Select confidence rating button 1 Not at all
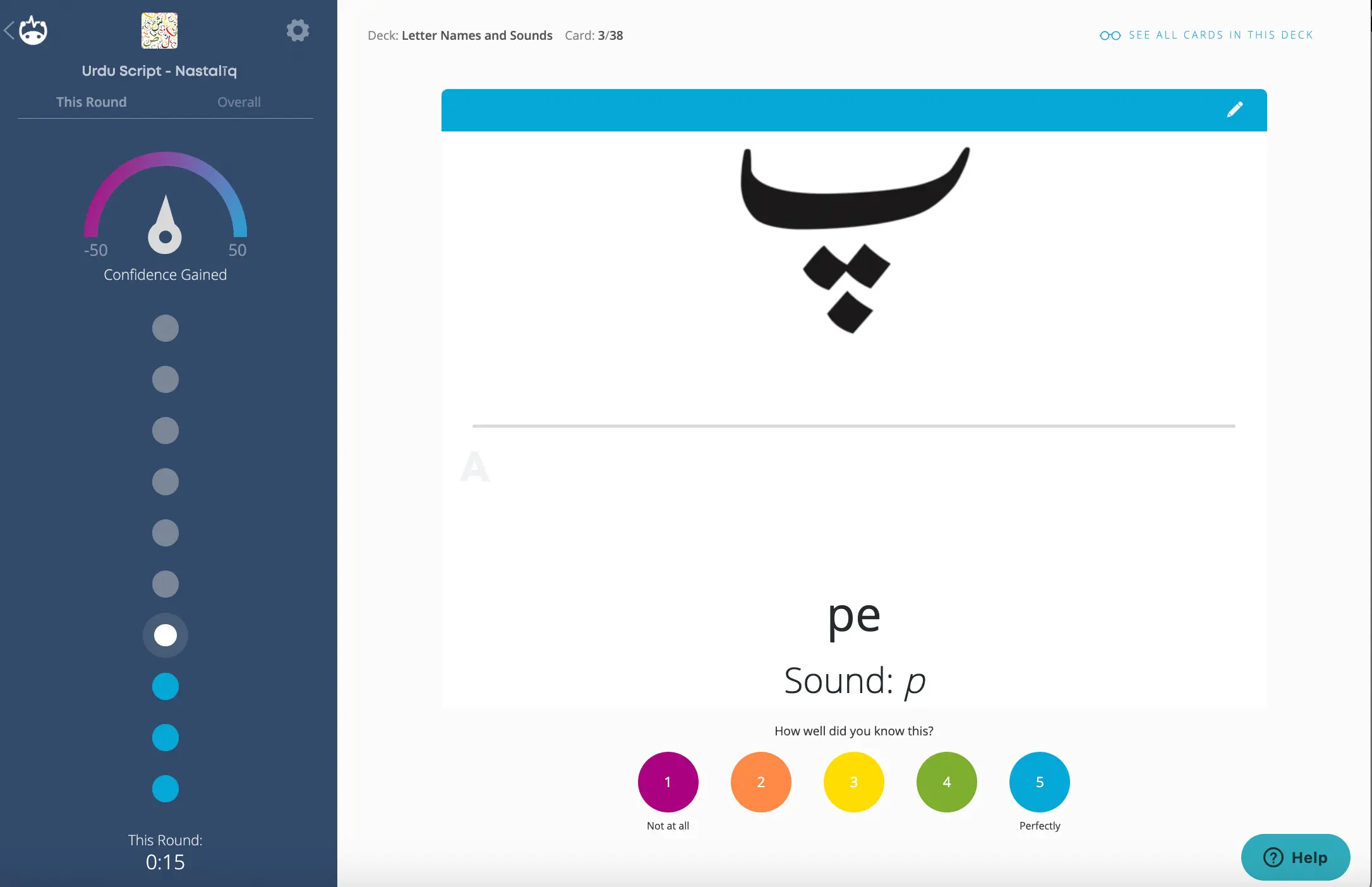Image resolution: width=1372 pixels, height=887 pixels. click(667, 781)
